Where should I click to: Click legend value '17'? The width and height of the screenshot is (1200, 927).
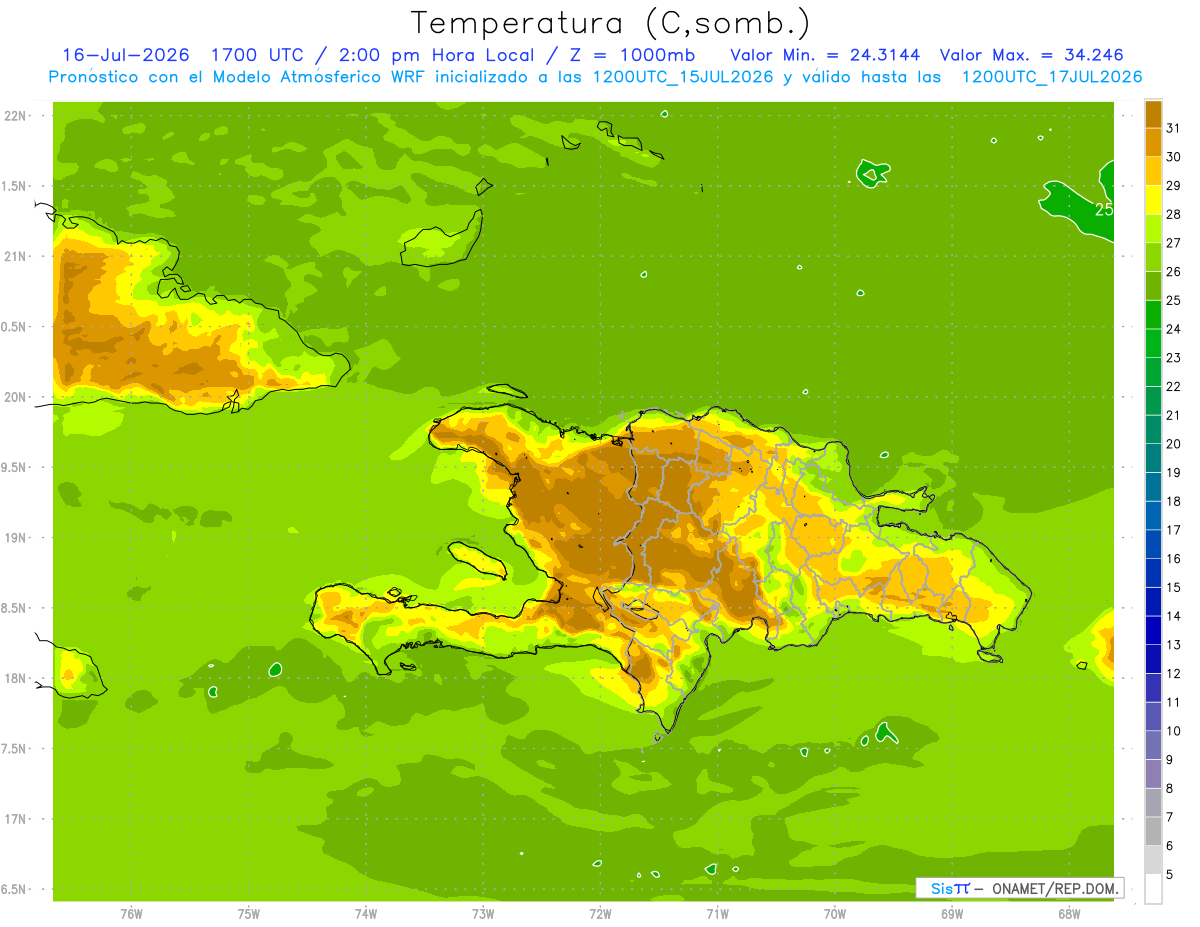point(1173,530)
